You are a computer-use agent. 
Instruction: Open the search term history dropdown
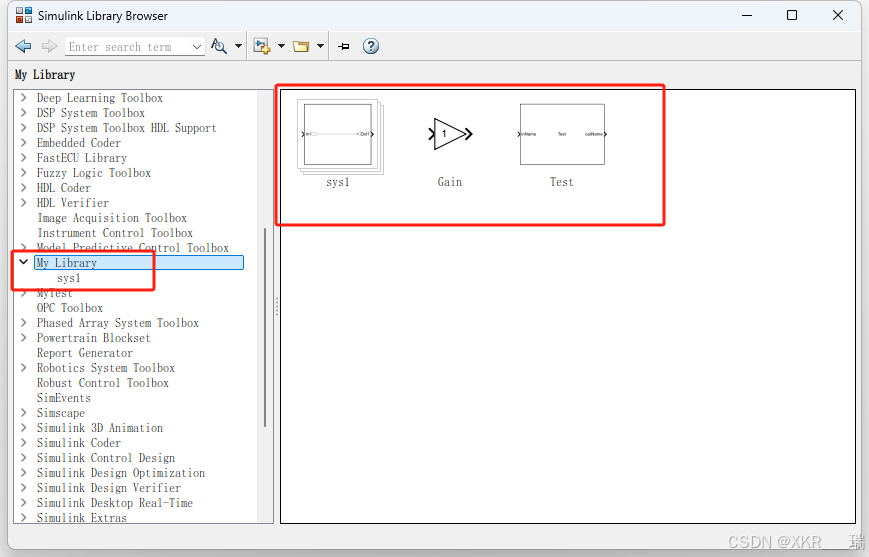(197, 47)
